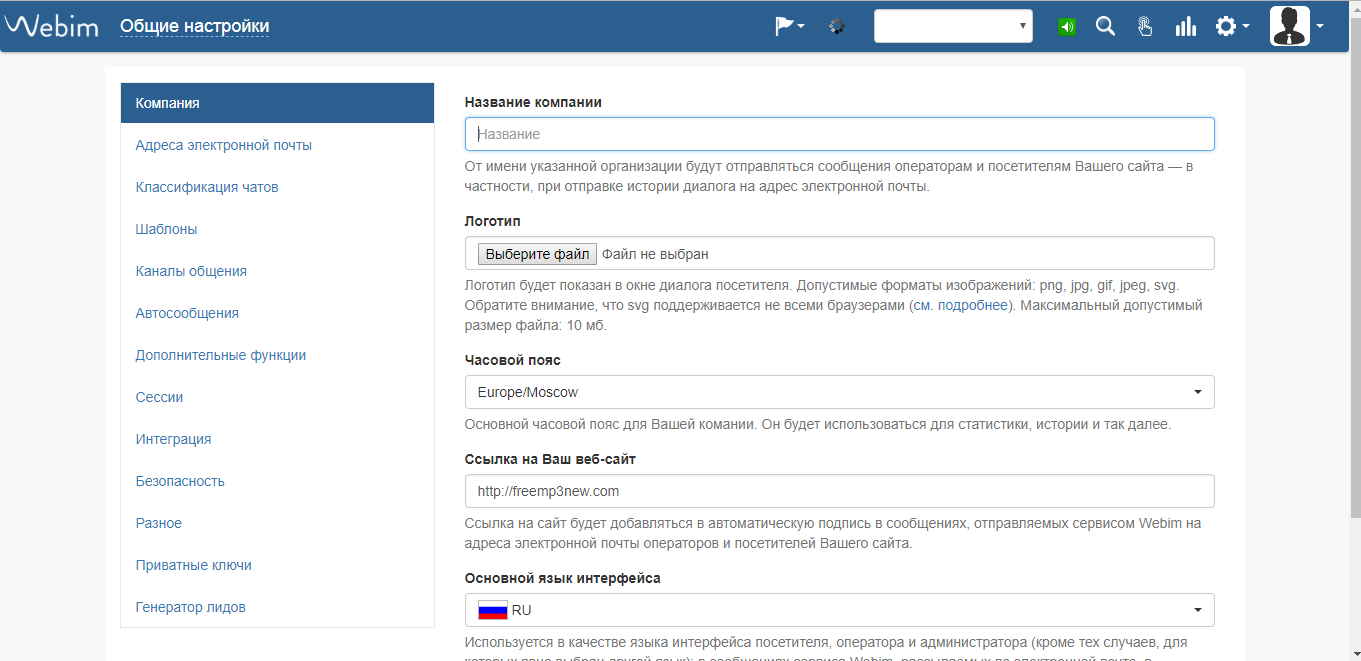The width and height of the screenshot is (1361, 661).
Task: Open the Автосообщения section
Action: (x=187, y=312)
